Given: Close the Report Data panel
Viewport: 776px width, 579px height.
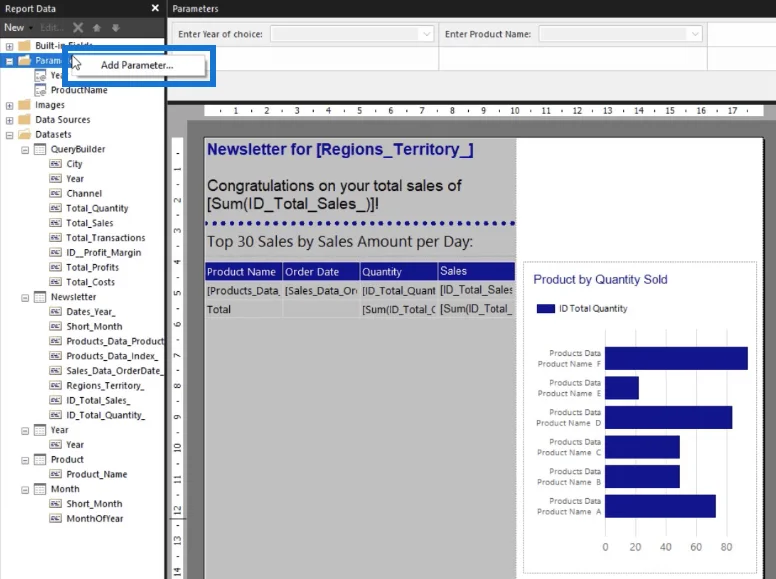Looking at the screenshot, I should click(x=155, y=8).
